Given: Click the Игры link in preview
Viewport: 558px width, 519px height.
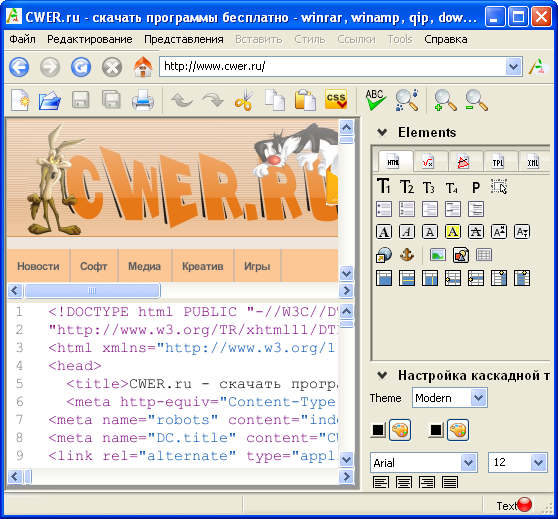Looking at the screenshot, I should (x=257, y=266).
